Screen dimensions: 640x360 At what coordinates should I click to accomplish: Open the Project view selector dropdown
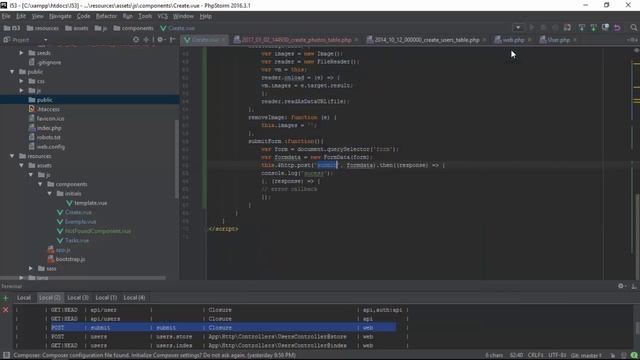pyautogui.click(x=45, y=40)
